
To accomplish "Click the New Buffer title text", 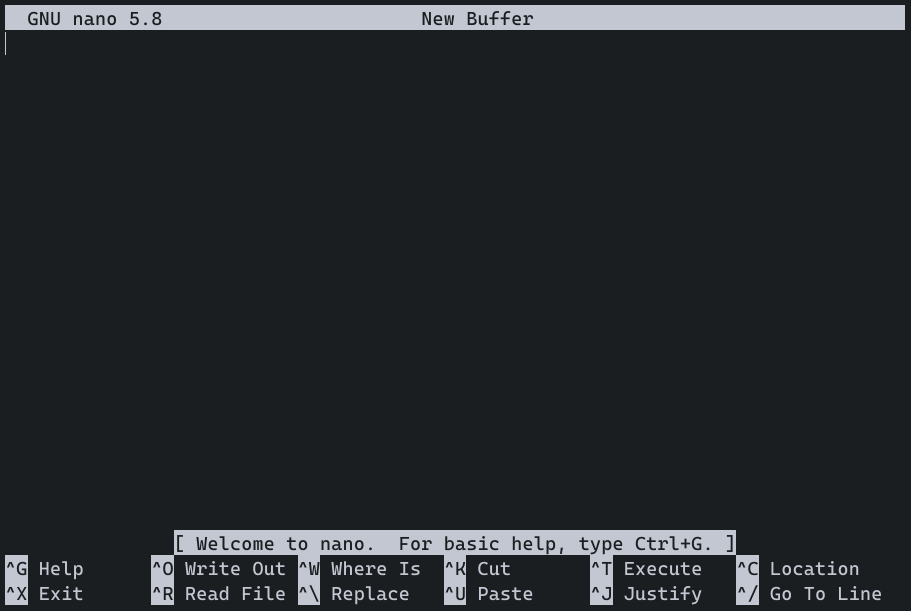I will click(x=477, y=19).
